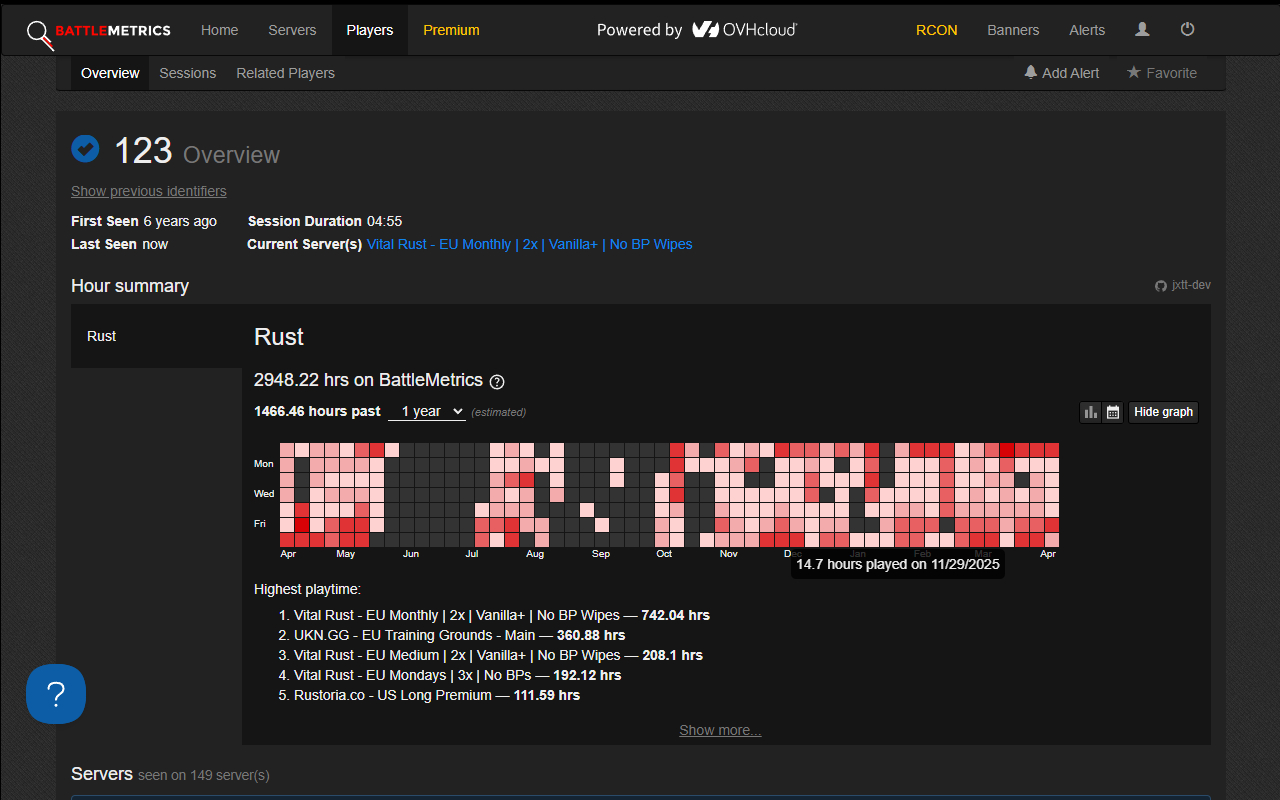Select Rust in the hour summary sidebar

[x=156, y=336]
